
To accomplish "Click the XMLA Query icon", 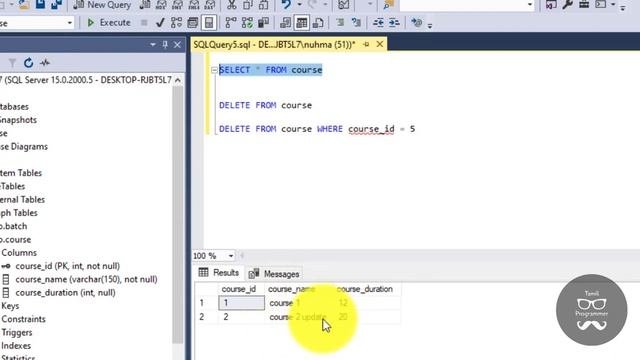I will (x=193, y=5).
